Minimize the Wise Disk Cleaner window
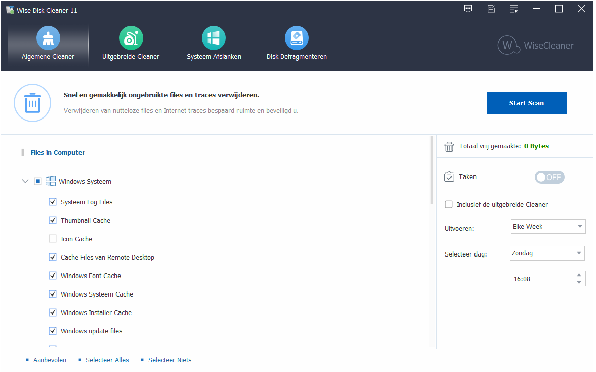The width and height of the screenshot is (596, 372). 536,9
